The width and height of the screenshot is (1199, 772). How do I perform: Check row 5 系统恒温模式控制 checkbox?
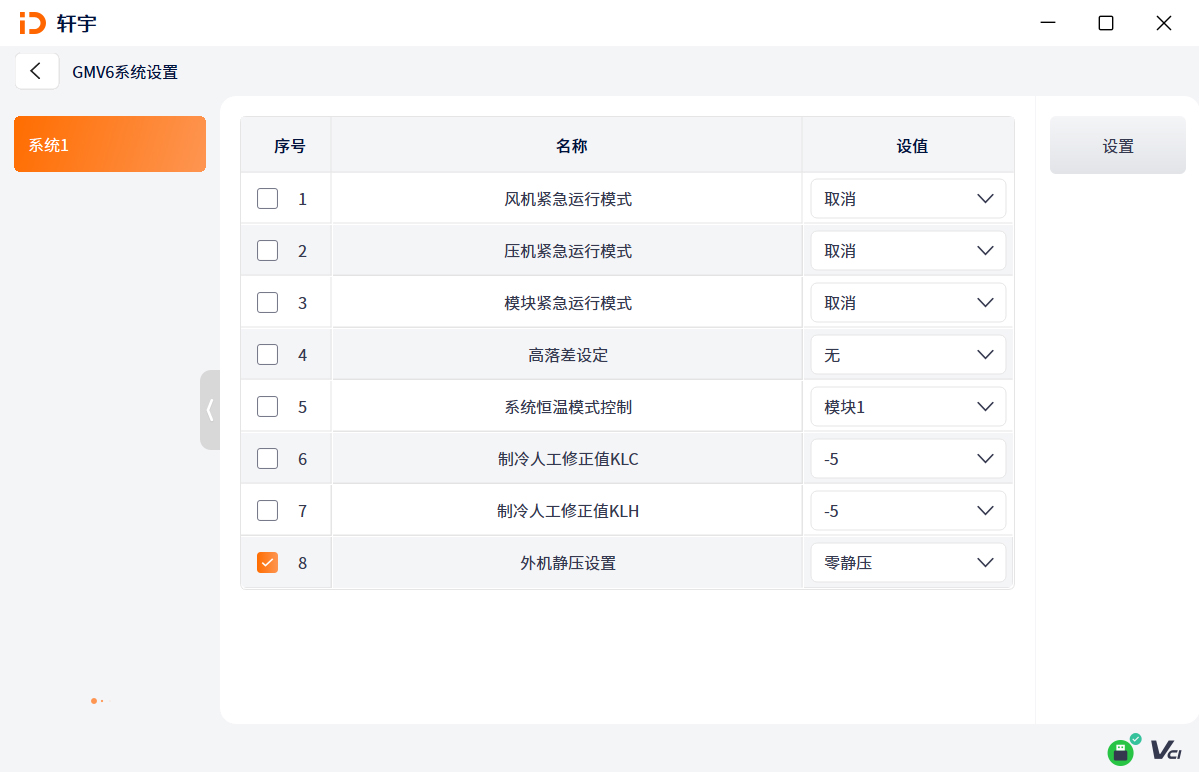tap(267, 406)
